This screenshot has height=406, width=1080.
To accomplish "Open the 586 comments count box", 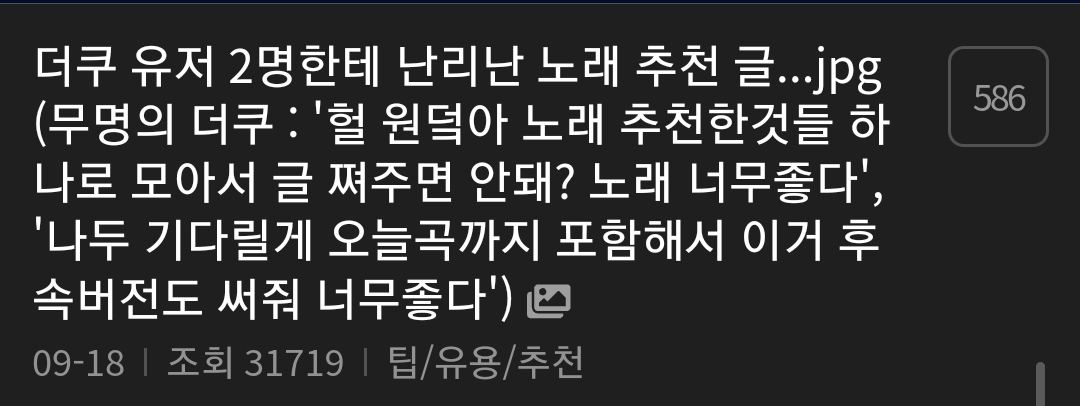I will (998, 97).
